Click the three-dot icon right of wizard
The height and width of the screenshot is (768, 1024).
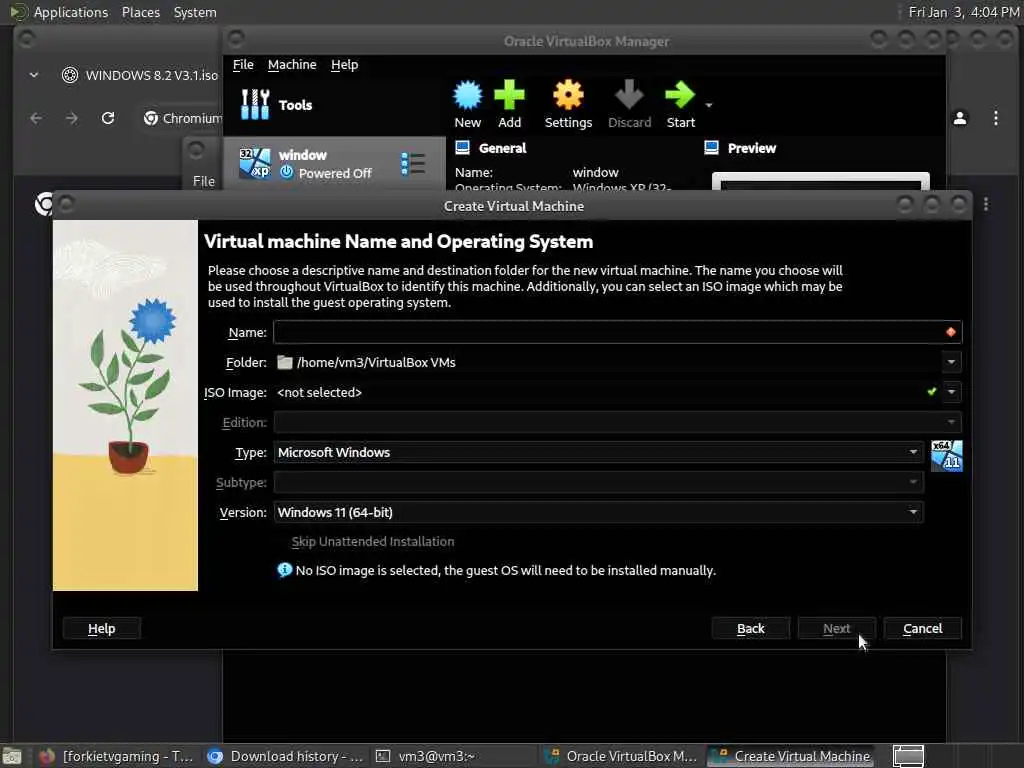pos(986,204)
